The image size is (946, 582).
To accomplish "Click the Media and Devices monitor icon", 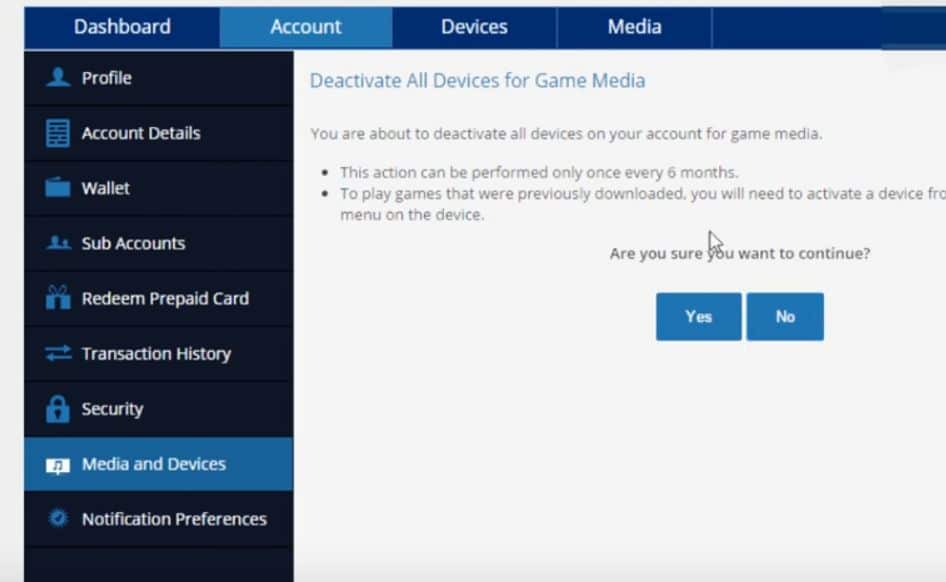I will [58, 465].
